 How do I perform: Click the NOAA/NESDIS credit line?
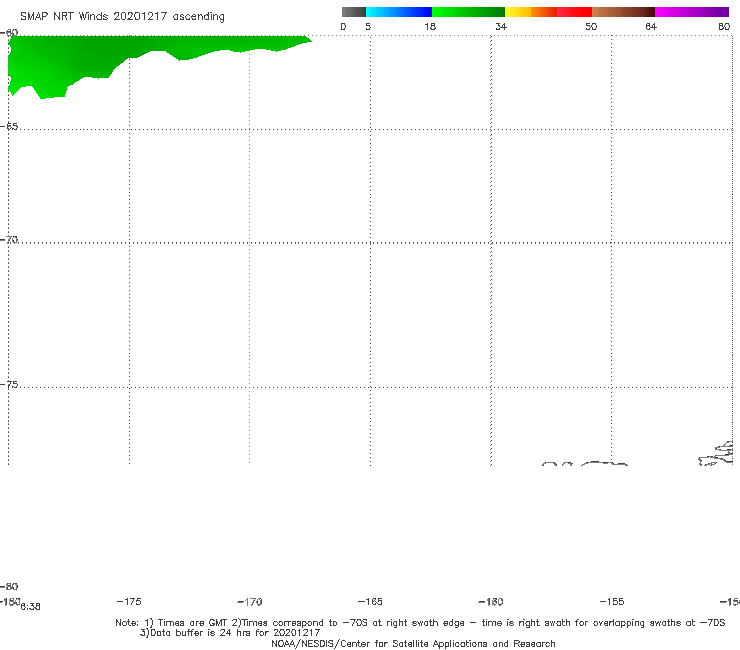click(413, 643)
